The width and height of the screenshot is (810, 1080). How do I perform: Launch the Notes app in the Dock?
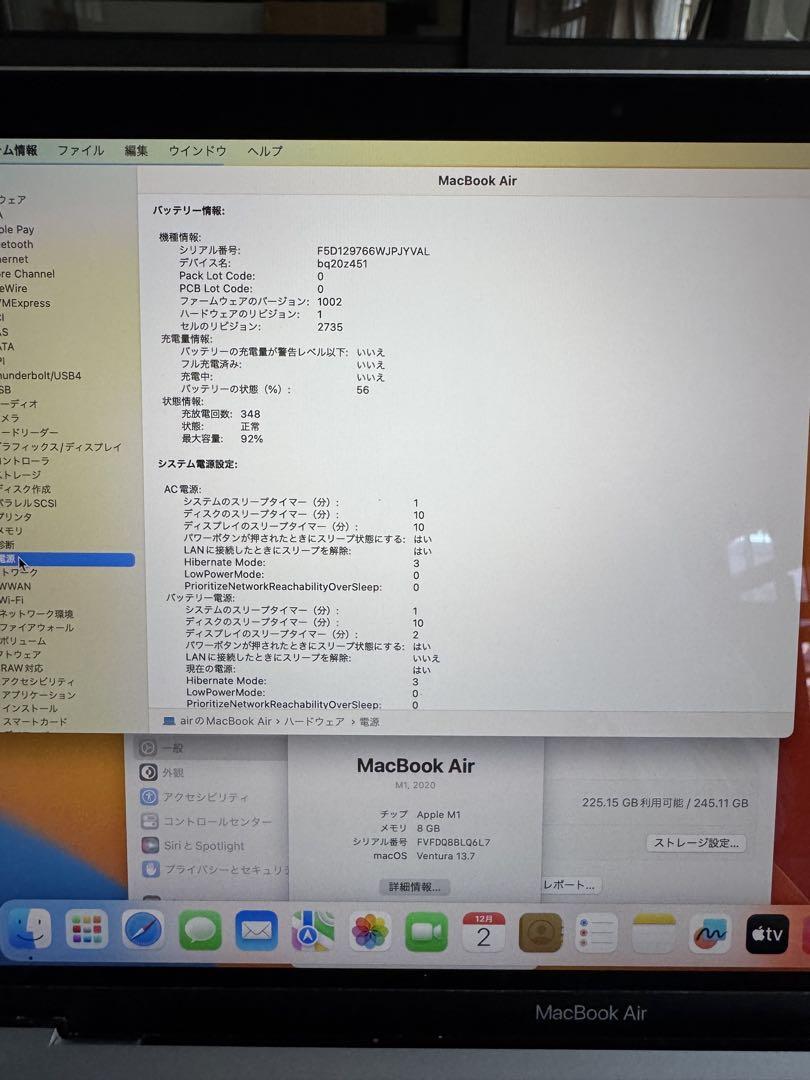click(x=654, y=933)
